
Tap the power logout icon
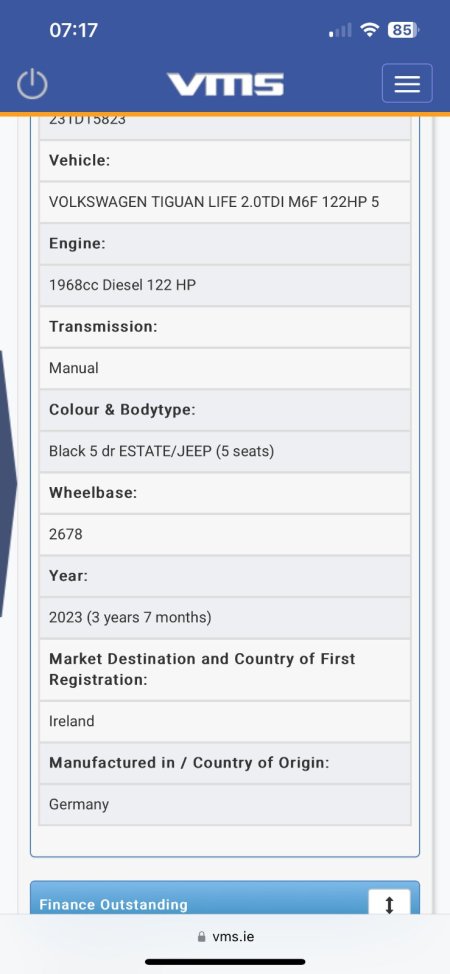(32, 84)
